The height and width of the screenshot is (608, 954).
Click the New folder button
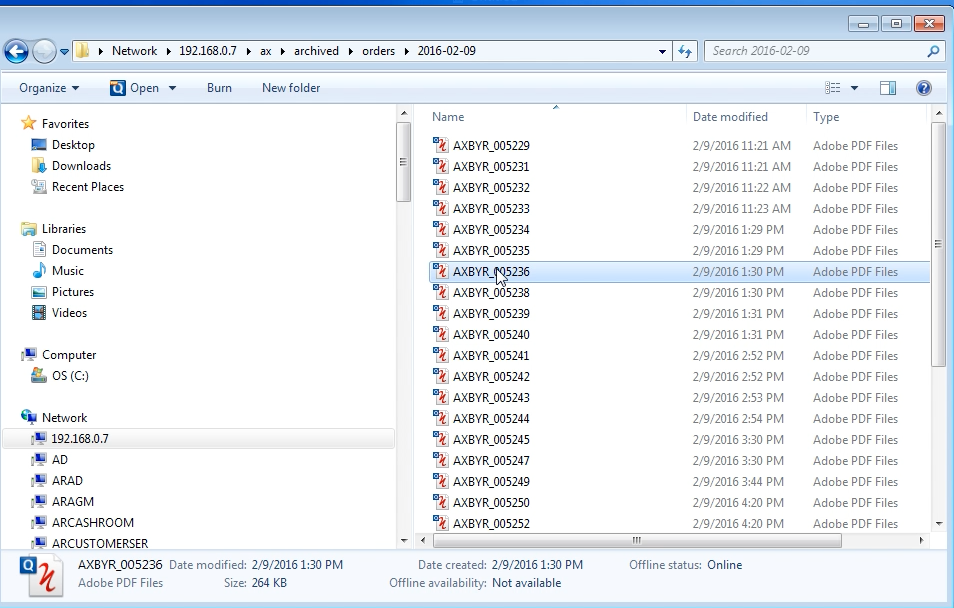(x=291, y=88)
